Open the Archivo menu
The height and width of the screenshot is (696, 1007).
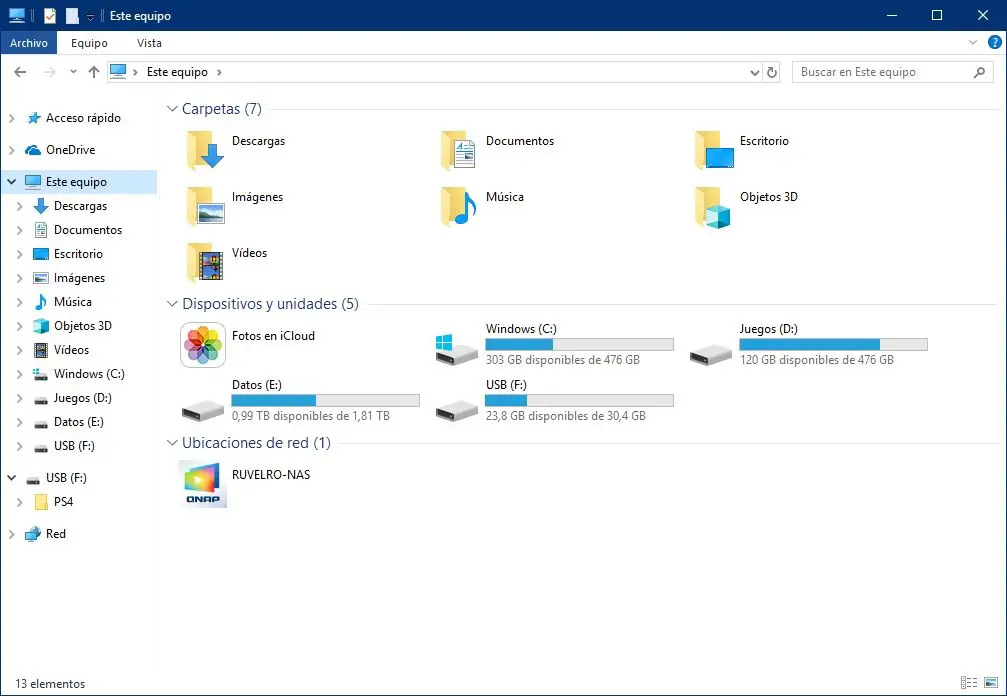coord(29,43)
